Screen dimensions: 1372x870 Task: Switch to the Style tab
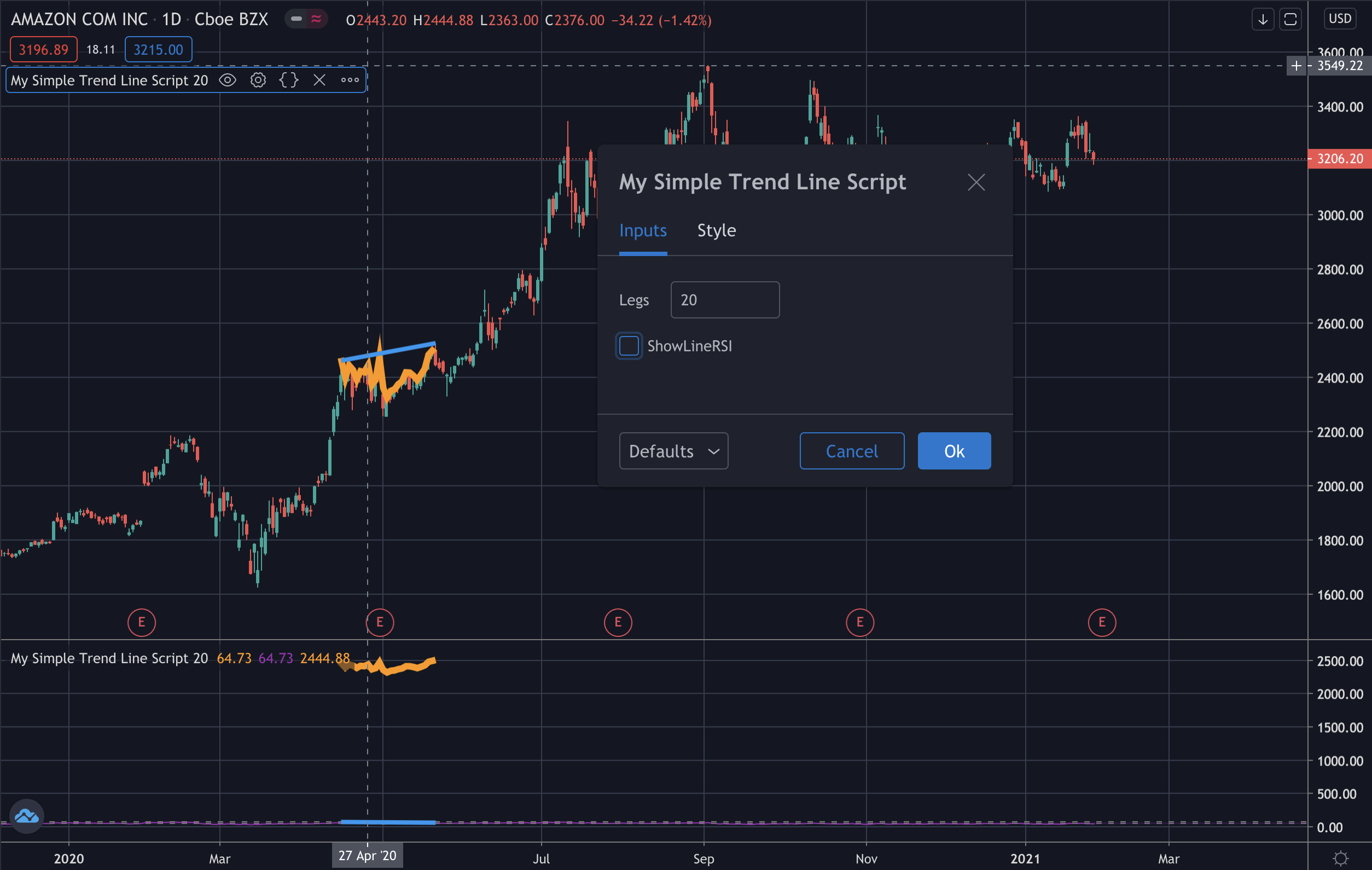click(716, 230)
